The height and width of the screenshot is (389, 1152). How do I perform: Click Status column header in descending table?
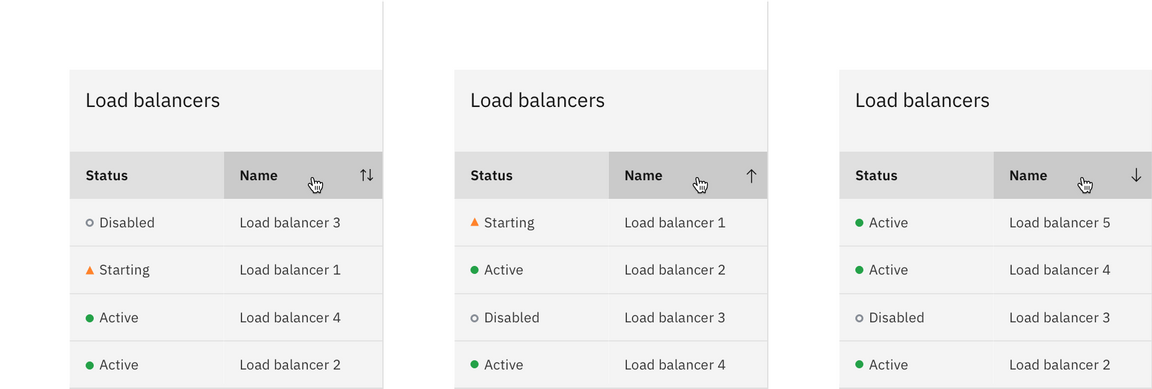(917, 175)
